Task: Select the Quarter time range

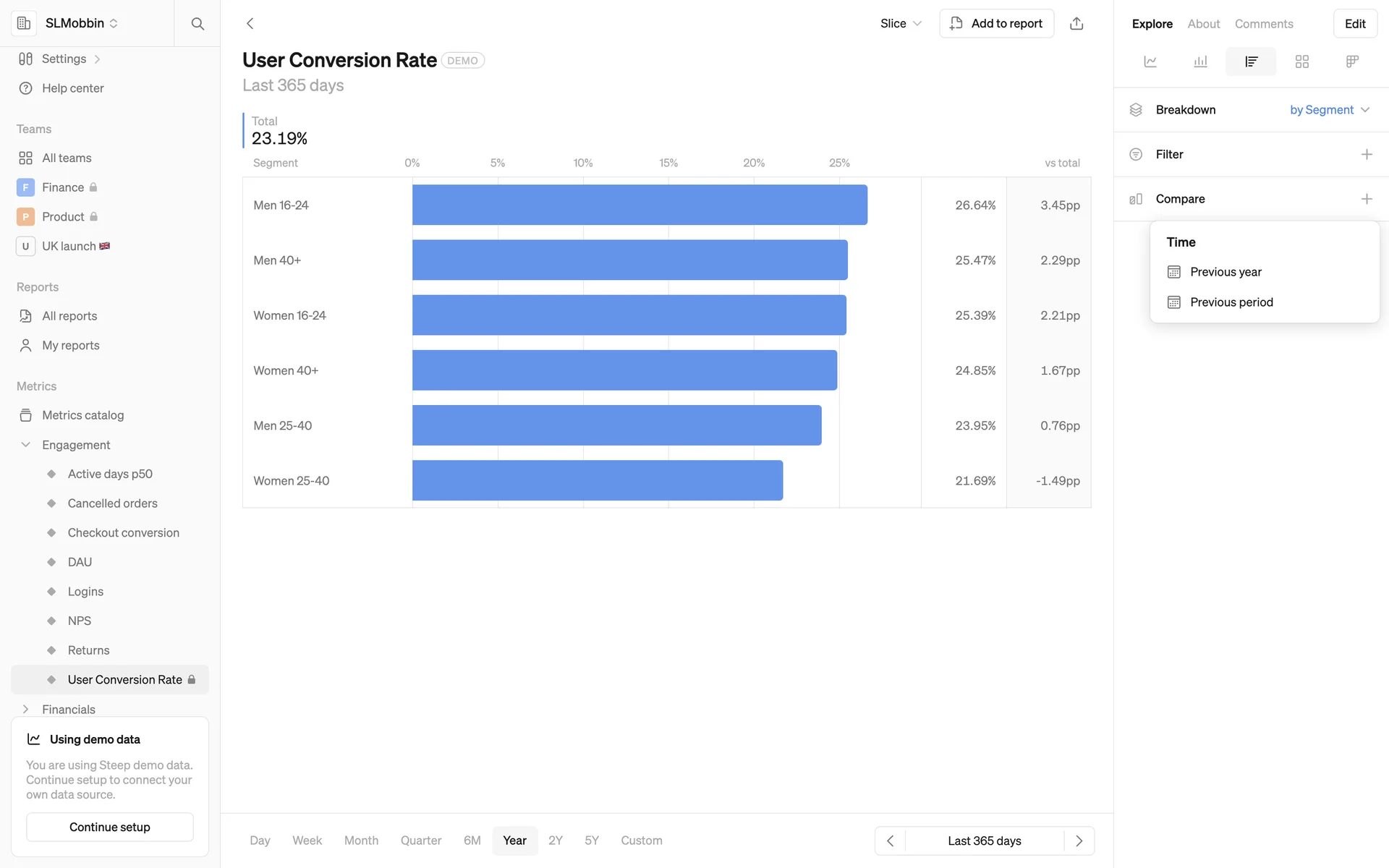Action: tap(420, 841)
